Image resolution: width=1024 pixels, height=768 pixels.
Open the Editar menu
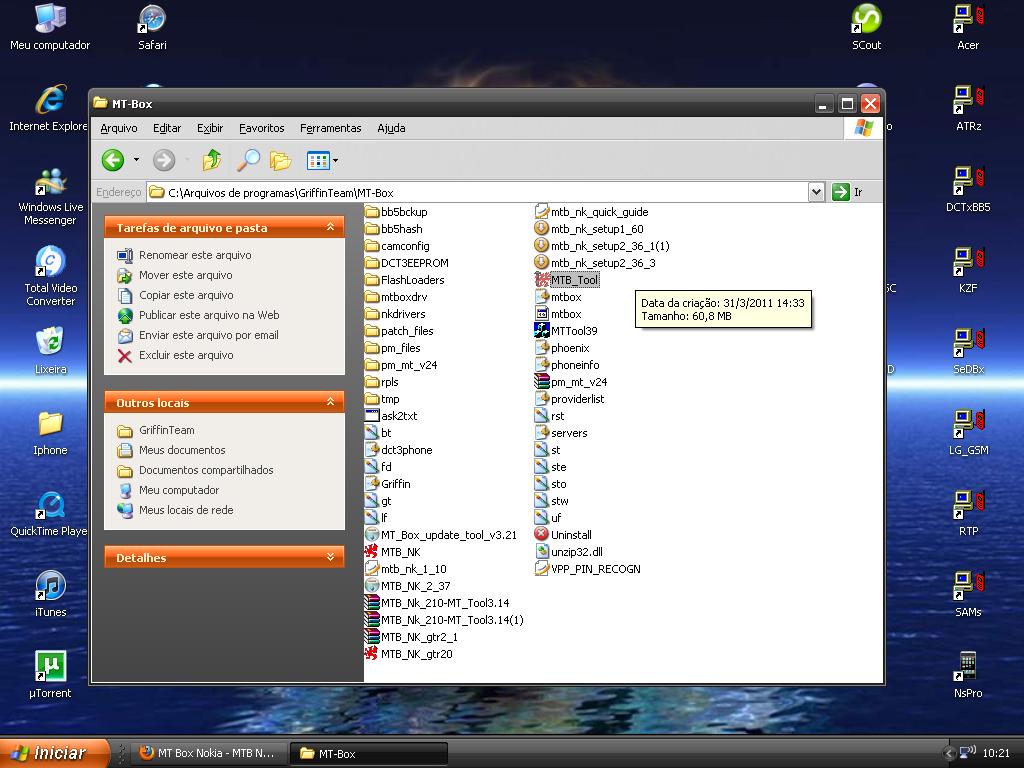(167, 128)
